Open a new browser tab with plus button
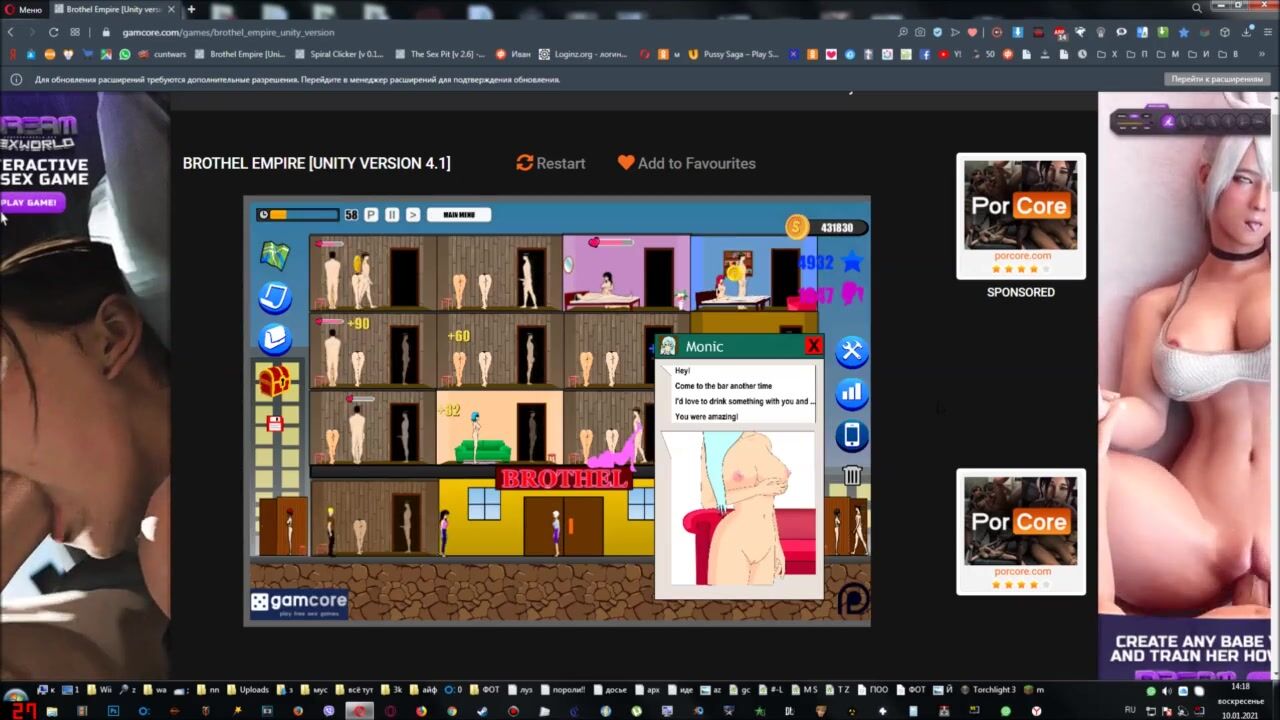 (x=191, y=9)
